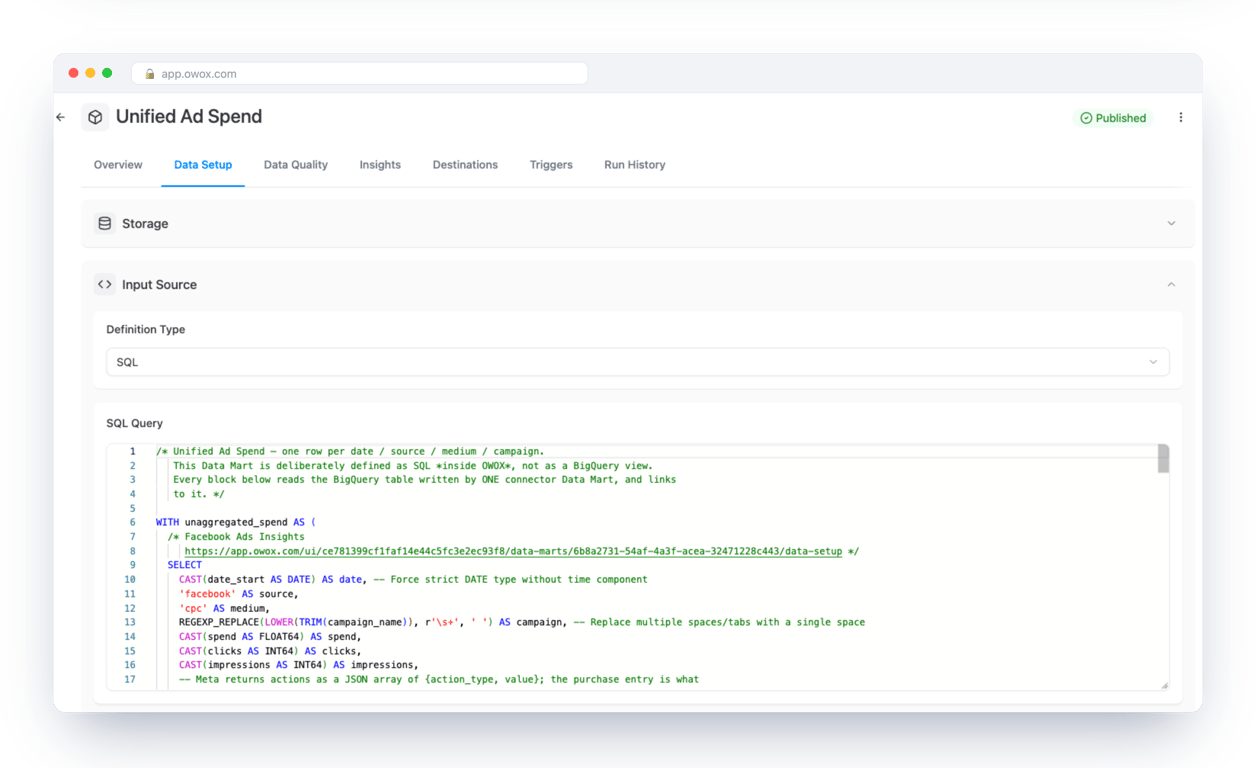Click the app.owox.com address bar

[360, 74]
